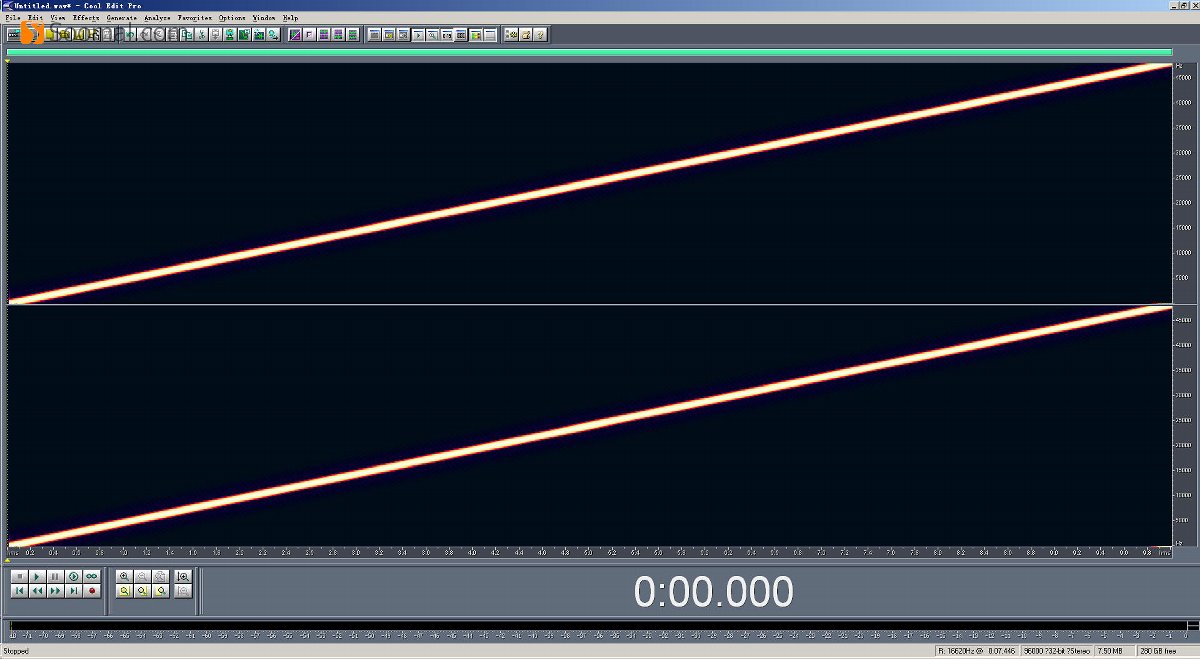1200x659 pixels.
Task: Click the Stop transport button
Action: pos(20,577)
